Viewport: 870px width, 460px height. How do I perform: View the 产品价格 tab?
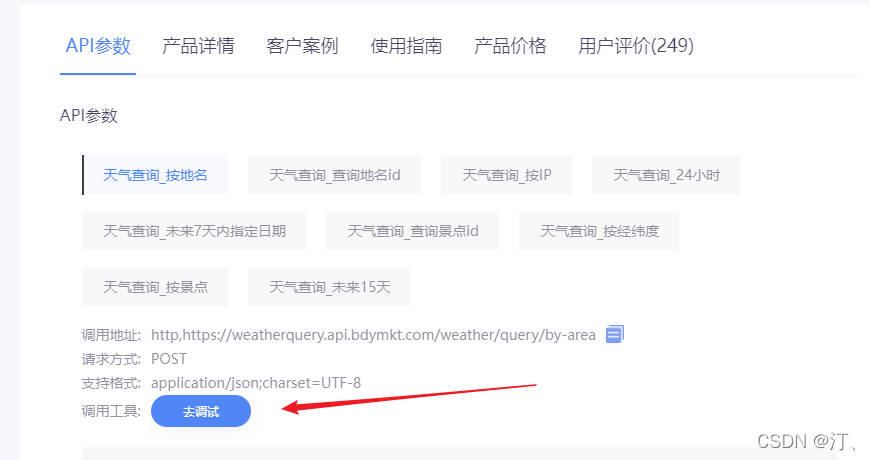(510, 46)
